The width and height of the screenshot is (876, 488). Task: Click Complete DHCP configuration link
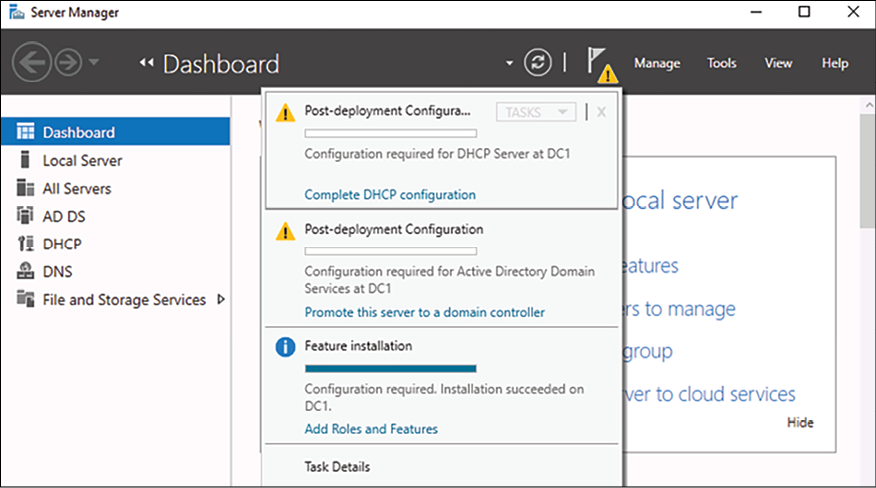(390, 195)
